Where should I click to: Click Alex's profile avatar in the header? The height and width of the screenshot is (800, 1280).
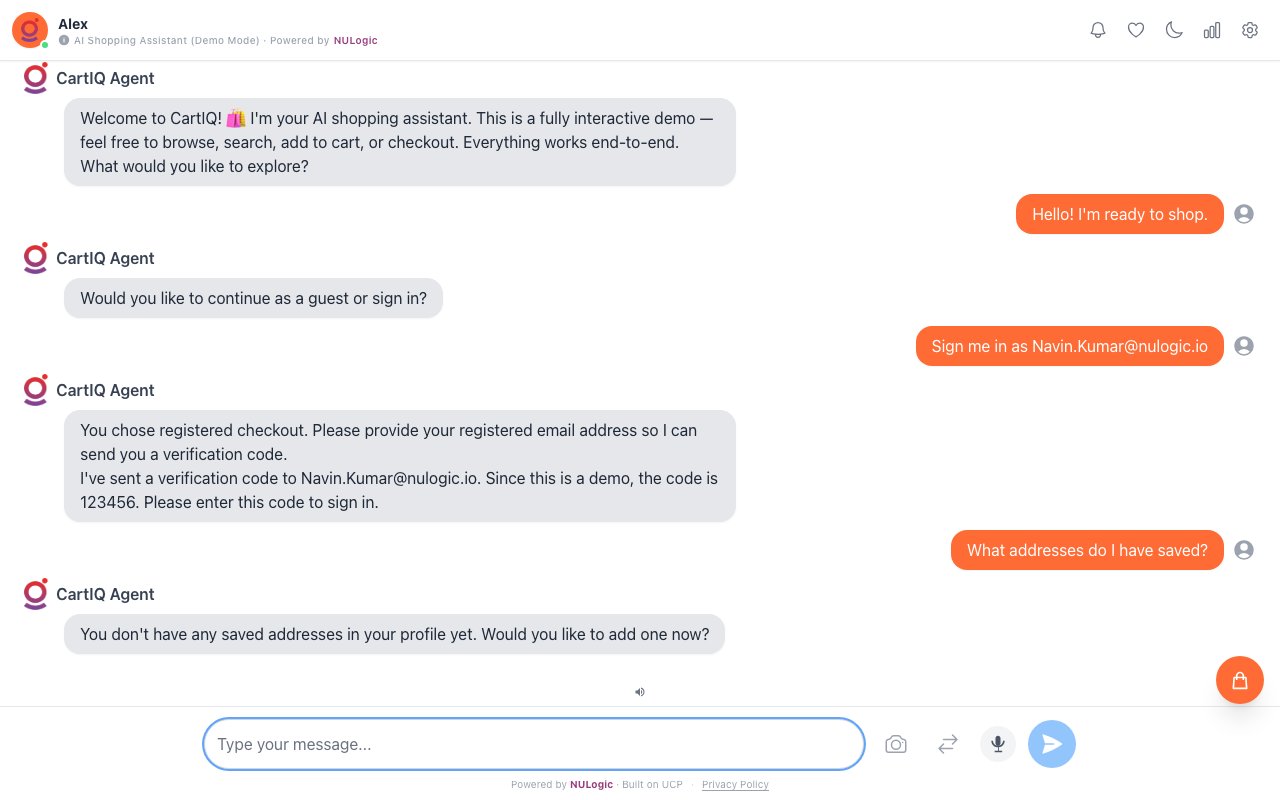point(29,30)
